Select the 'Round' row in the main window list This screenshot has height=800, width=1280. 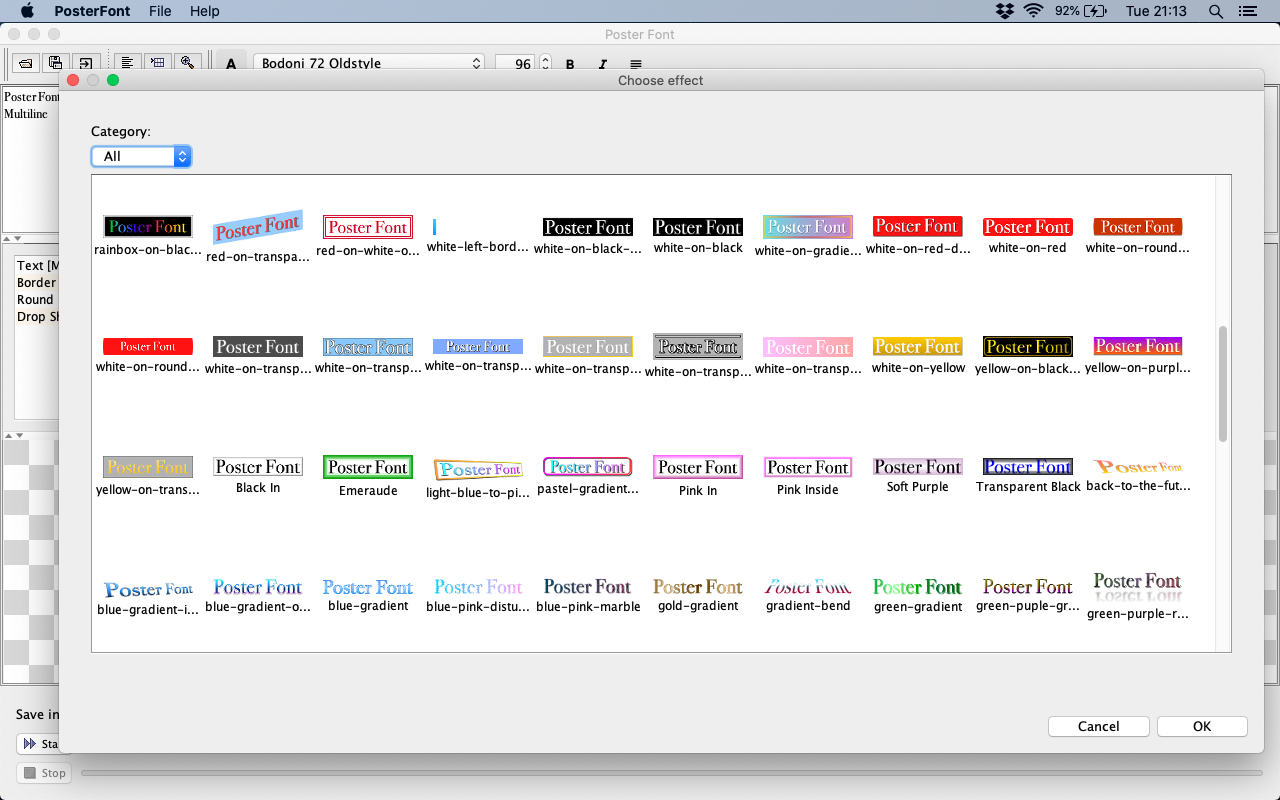[36, 300]
